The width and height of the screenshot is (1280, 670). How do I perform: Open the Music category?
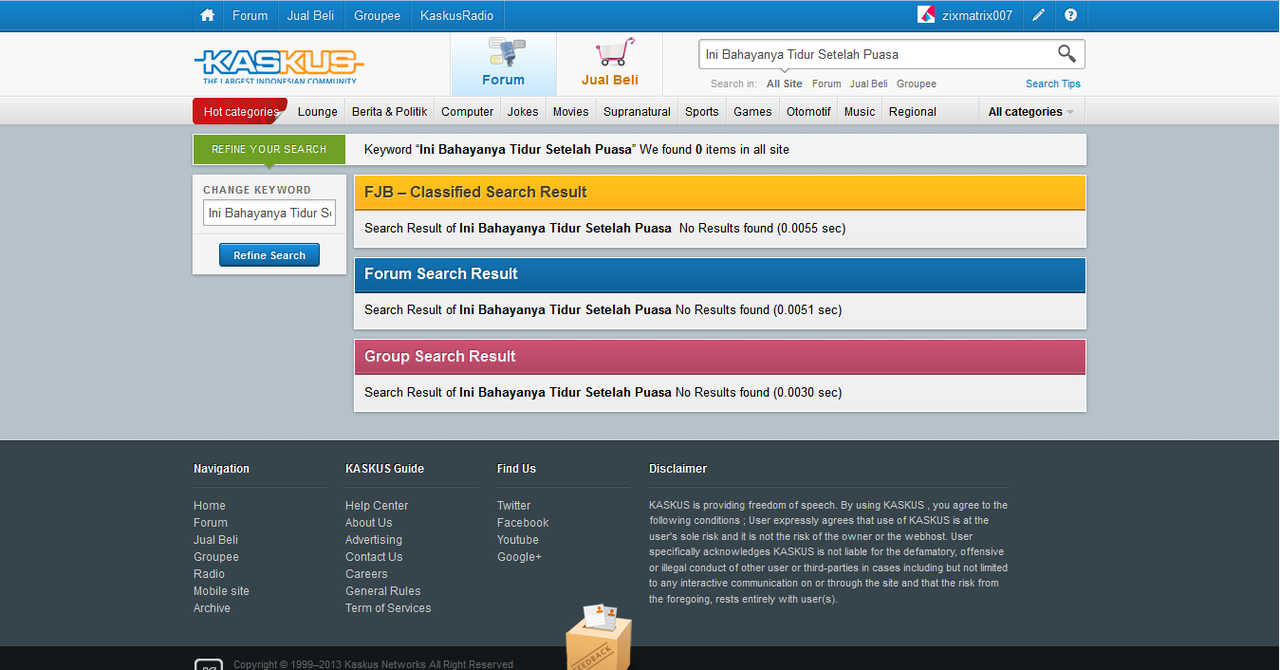pos(860,112)
